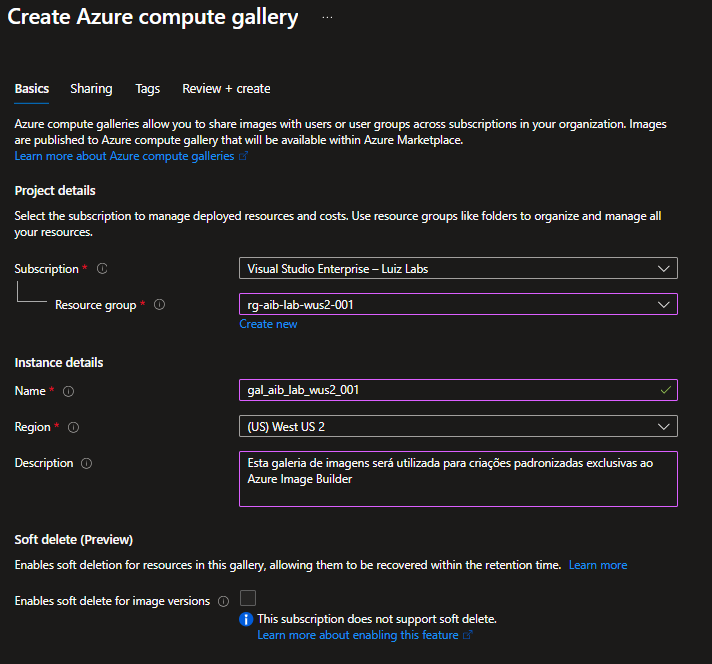Click the Instance details heading

[x=59, y=363]
